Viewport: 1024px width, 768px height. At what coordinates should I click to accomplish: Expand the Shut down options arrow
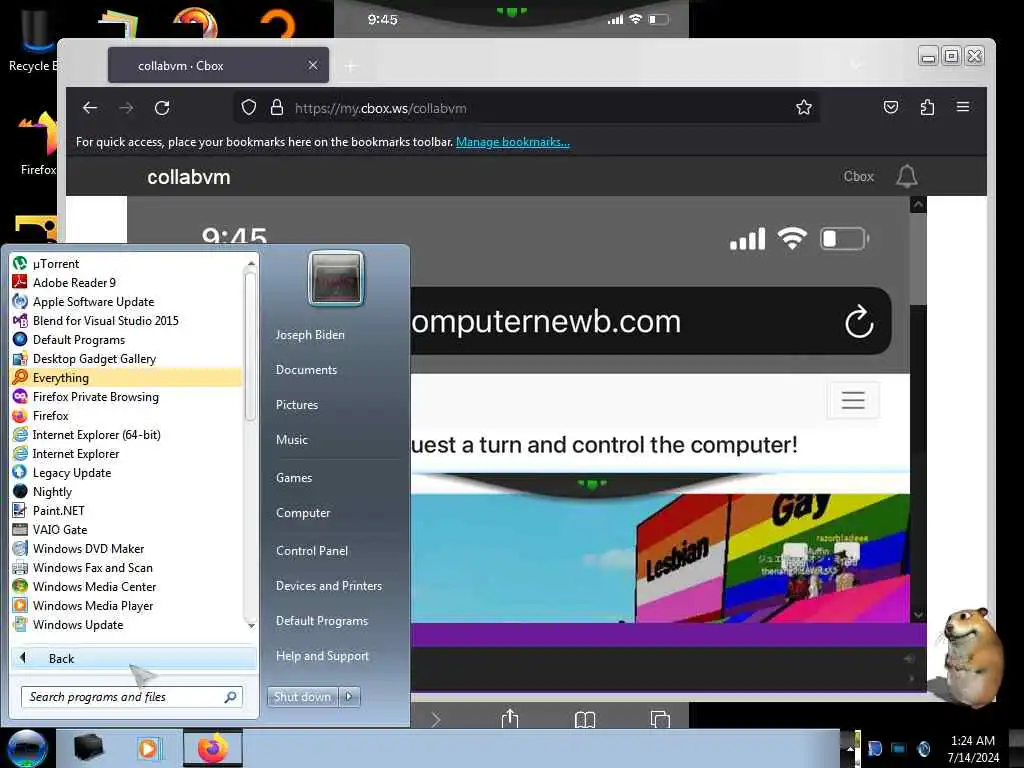[x=349, y=697]
